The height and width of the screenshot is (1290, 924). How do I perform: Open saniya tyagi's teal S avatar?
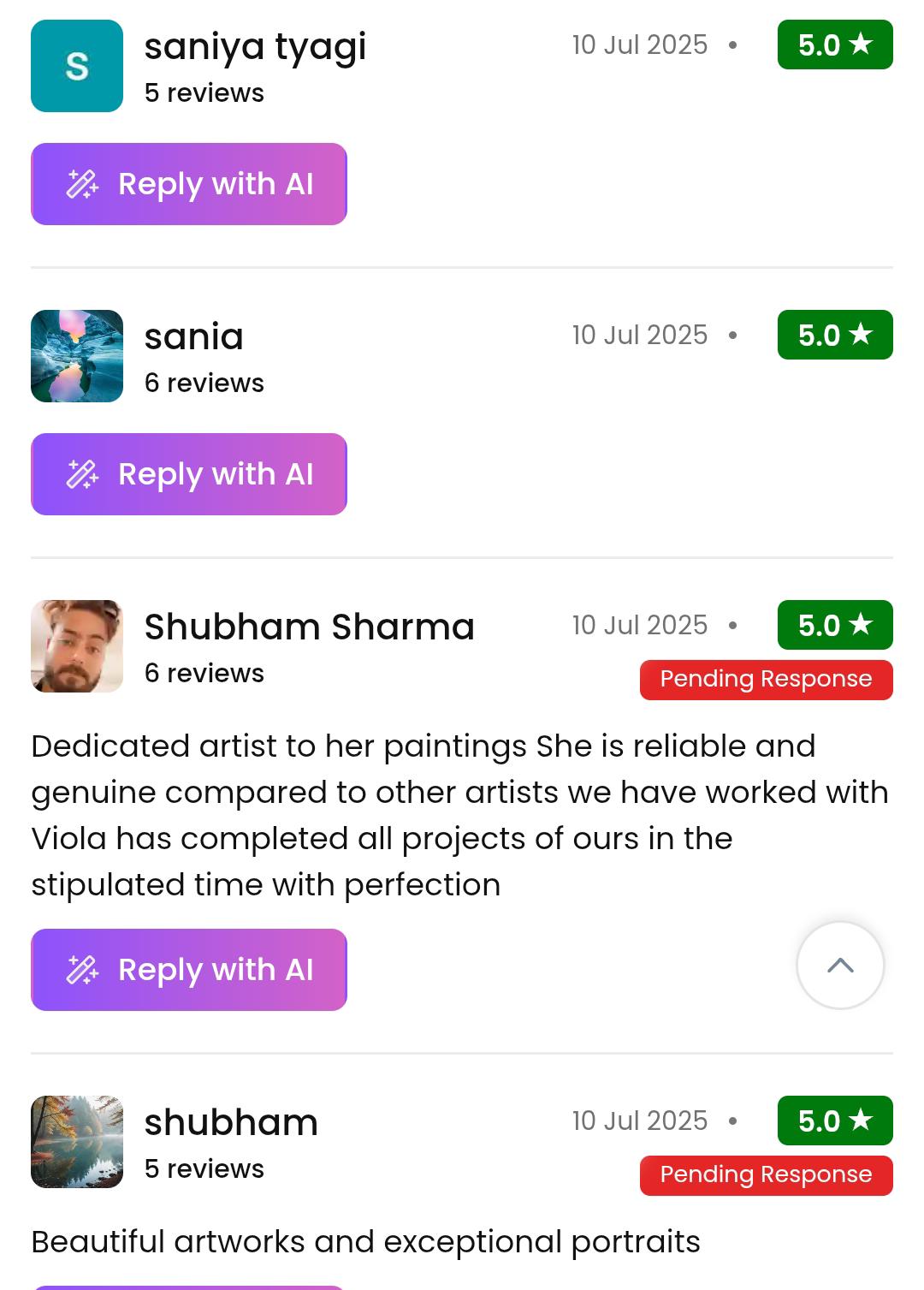point(77,66)
